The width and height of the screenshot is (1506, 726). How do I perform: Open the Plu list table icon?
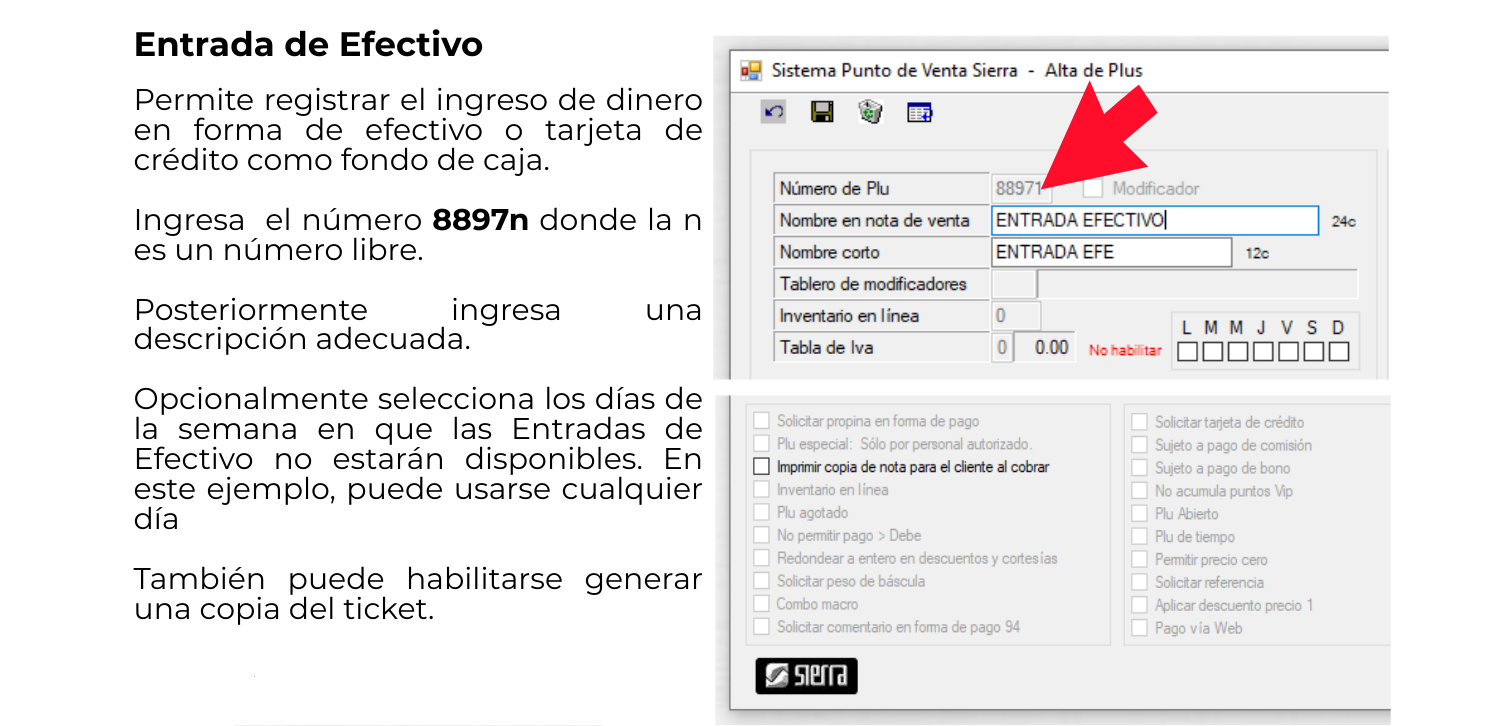919,112
